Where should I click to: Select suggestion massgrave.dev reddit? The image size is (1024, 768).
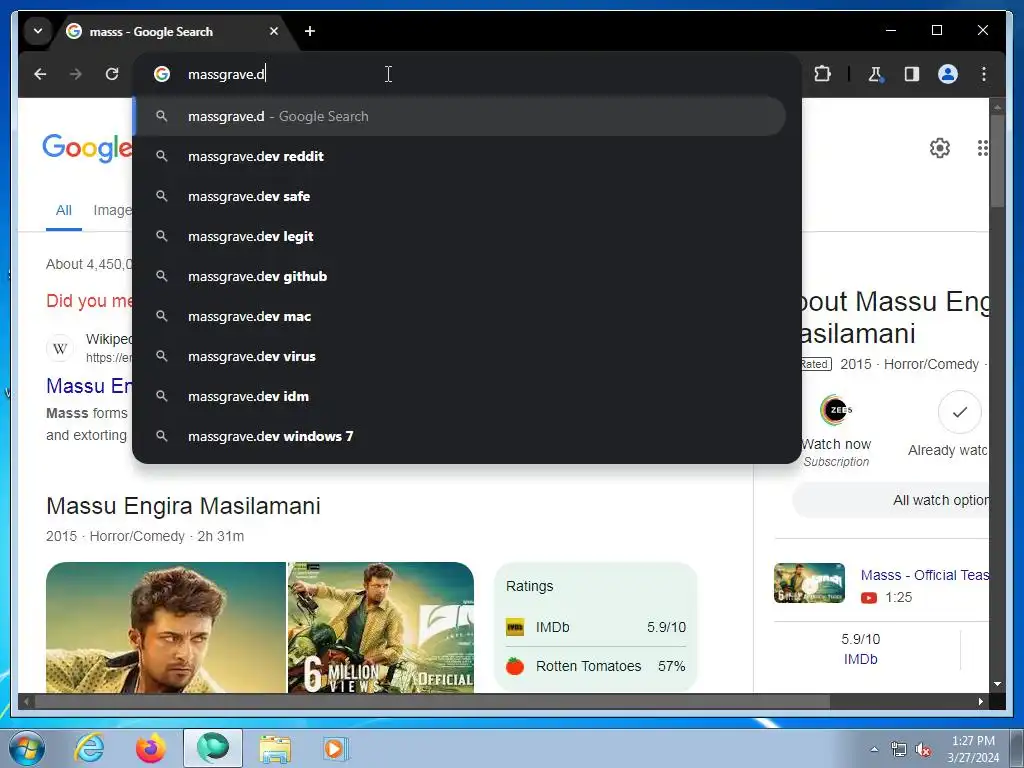point(460,156)
